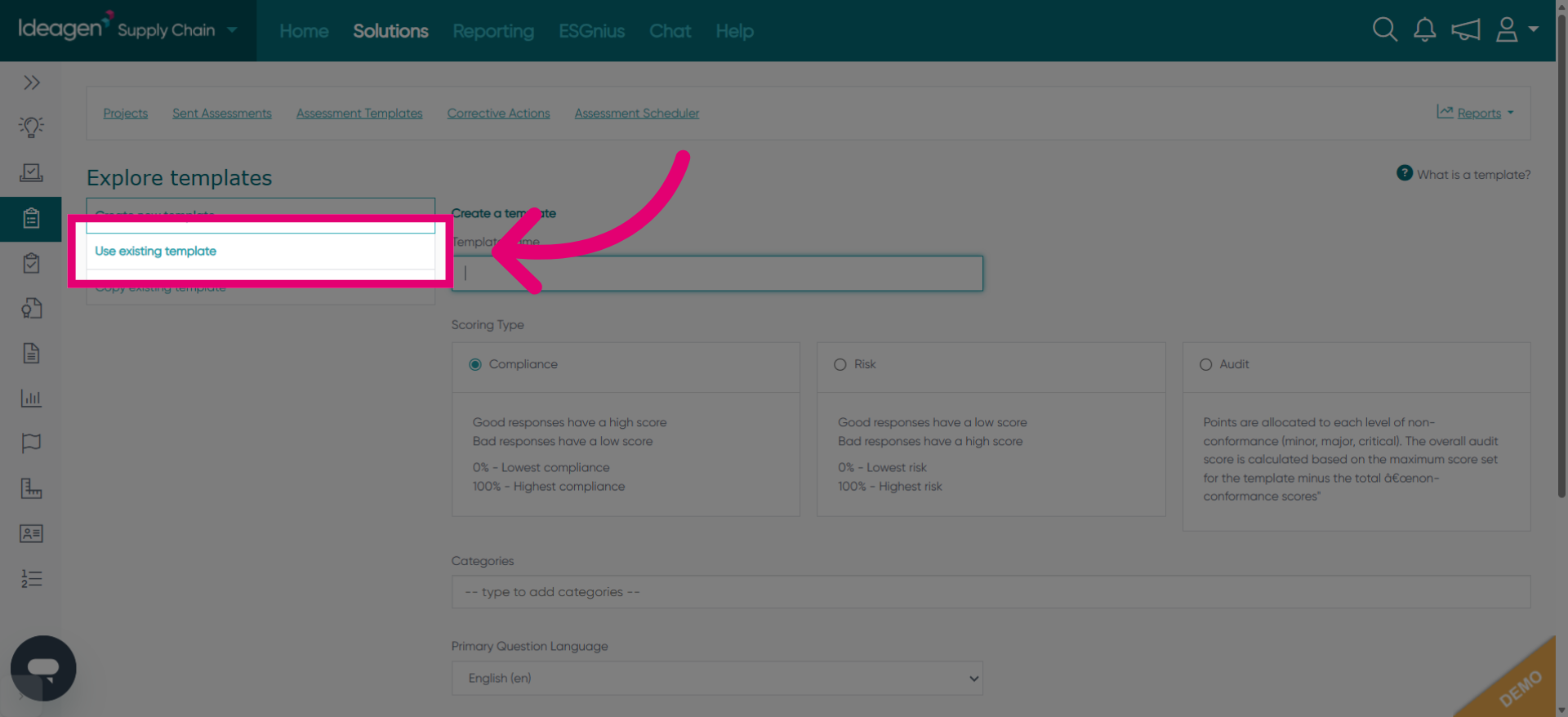Choose Use existing template option
The height and width of the screenshot is (717, 1568).
[261, 252]
